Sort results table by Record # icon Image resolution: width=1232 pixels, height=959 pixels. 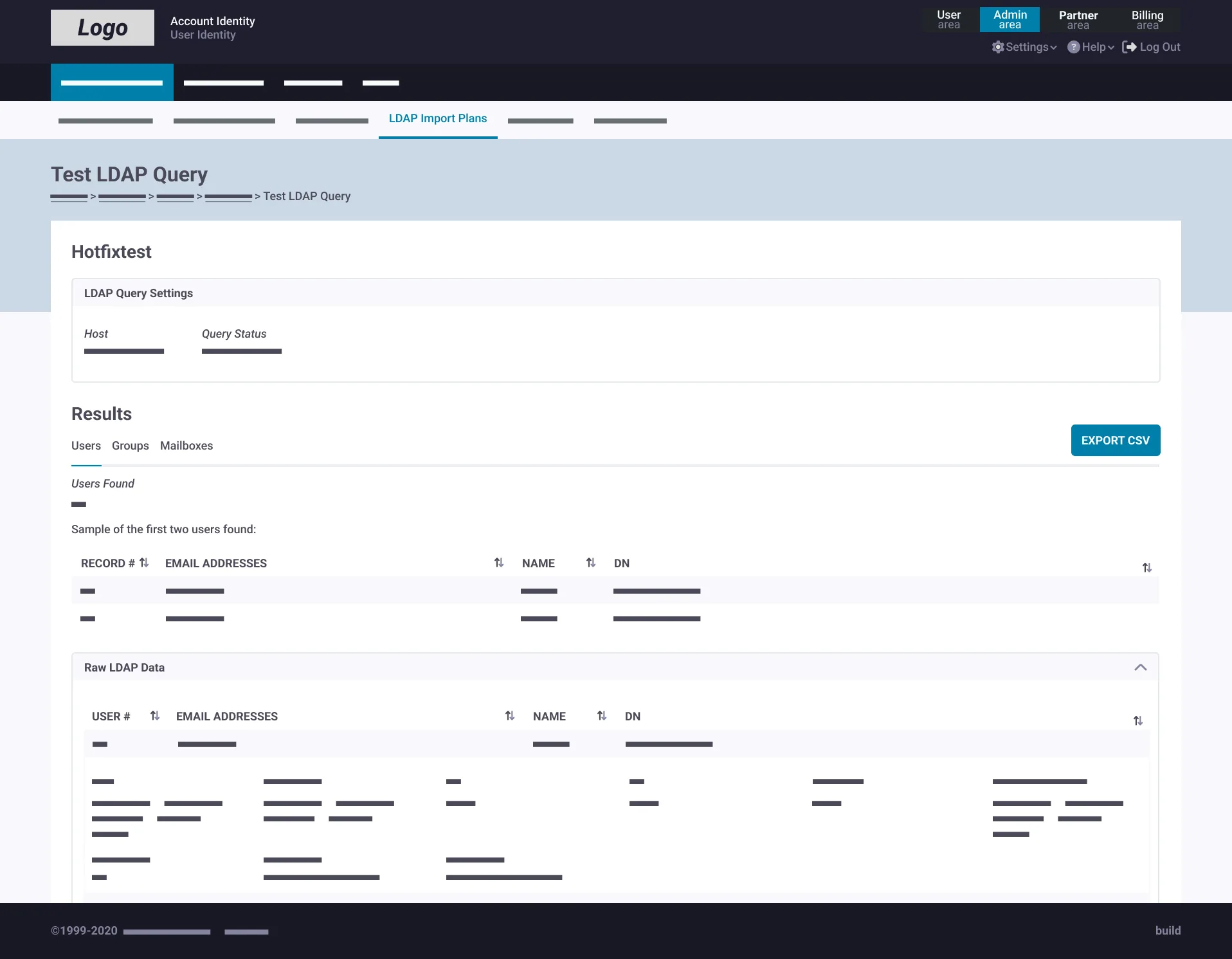click(144, 563)
